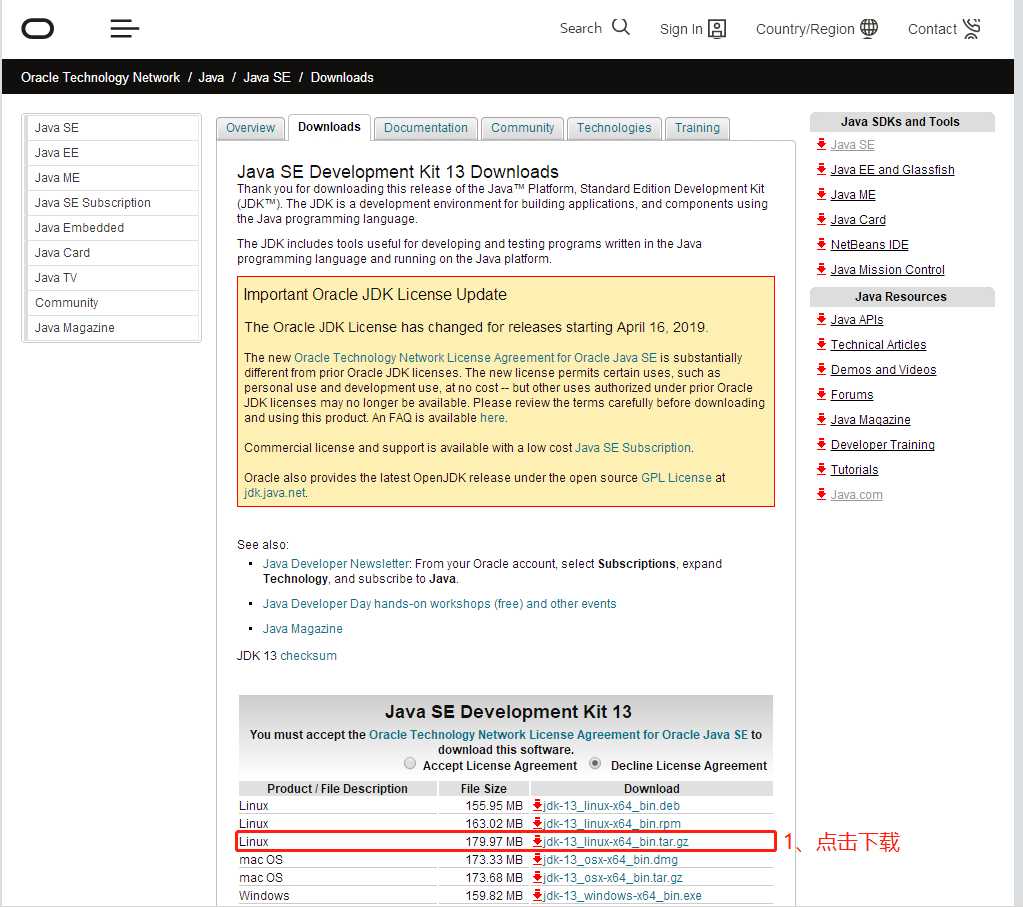Open Oracle Technology Network License Agreement link in table header
Image resolution: width=1023 pixels, height=907 pixels.
(x=558, y=735)
